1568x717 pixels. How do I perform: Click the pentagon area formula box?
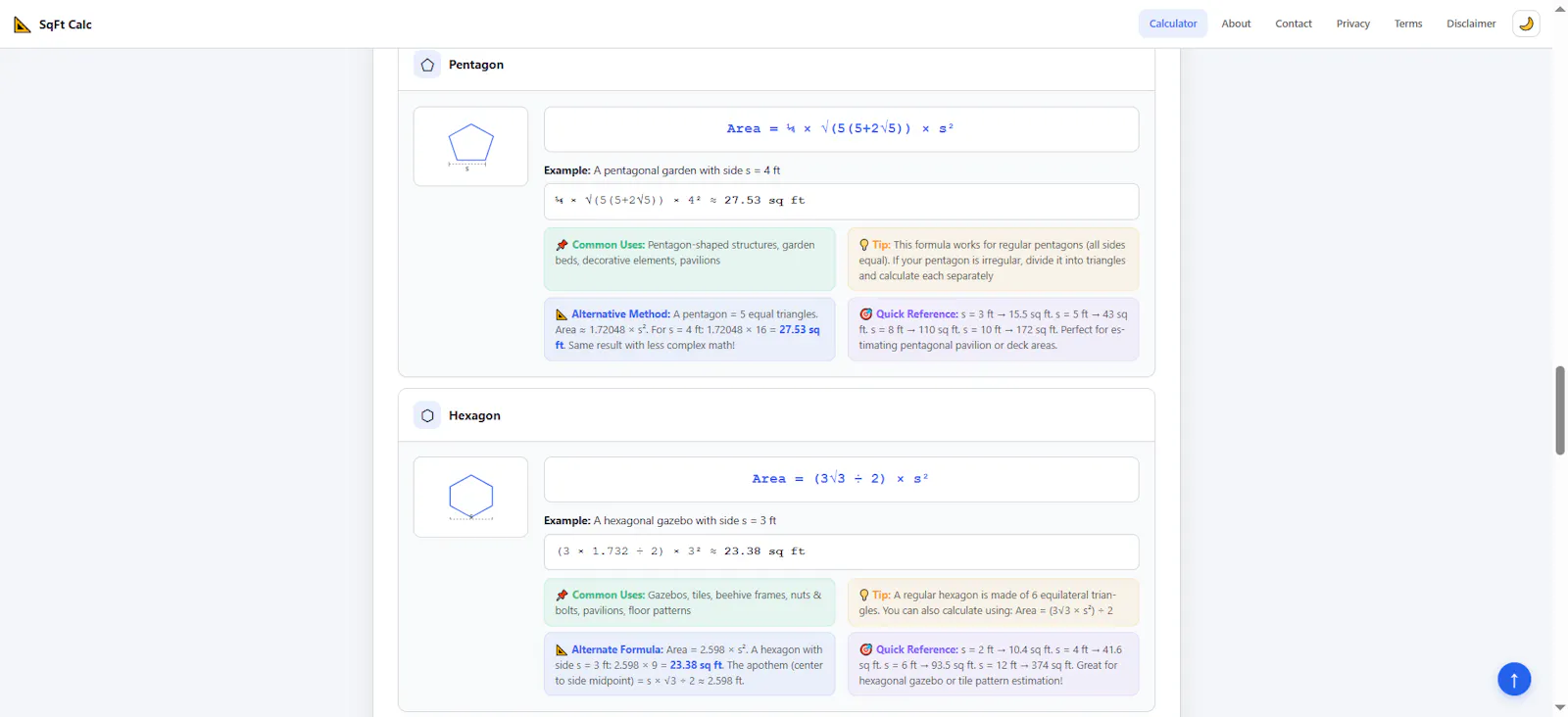pos(841,129)
